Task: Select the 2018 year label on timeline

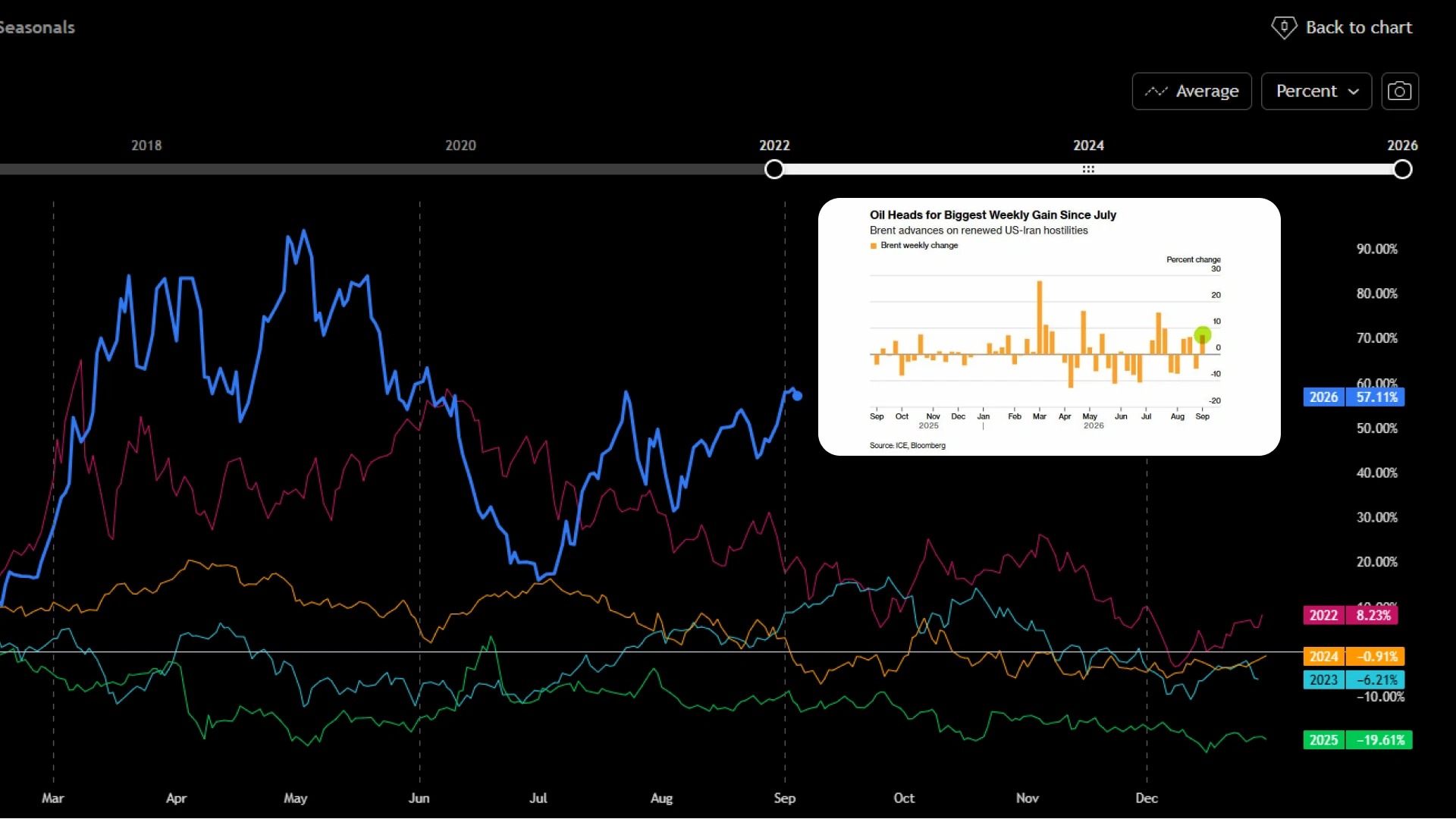Action: click(146, 146)
